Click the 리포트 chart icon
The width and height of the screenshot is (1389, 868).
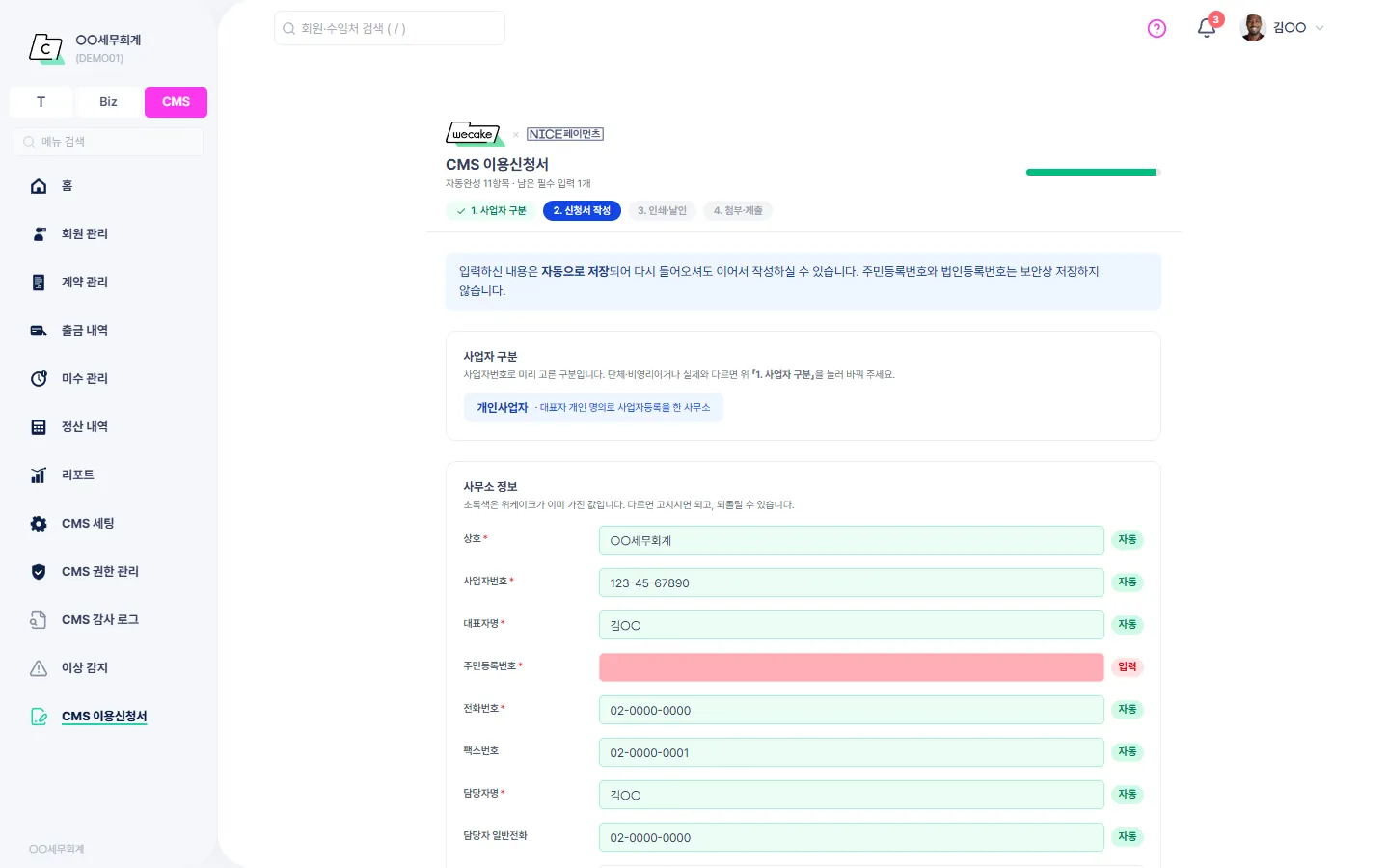point(39,475)
